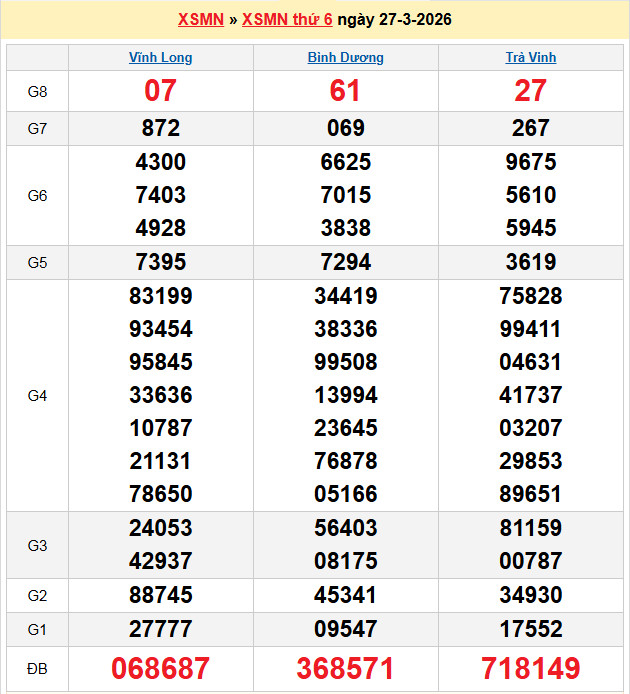Click the Bình Dương special prize 368571

(345, 669)
